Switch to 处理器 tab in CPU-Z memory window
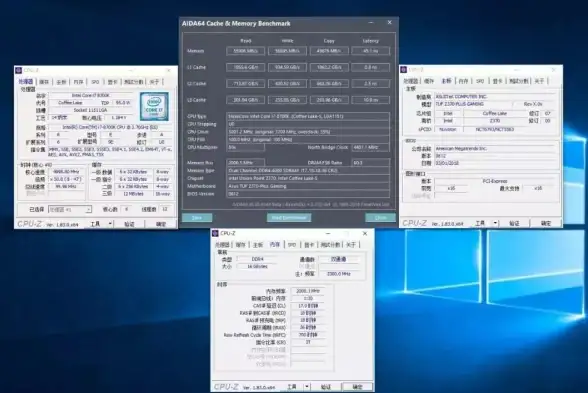The image size is (588, 393). (x=222, y=245)
